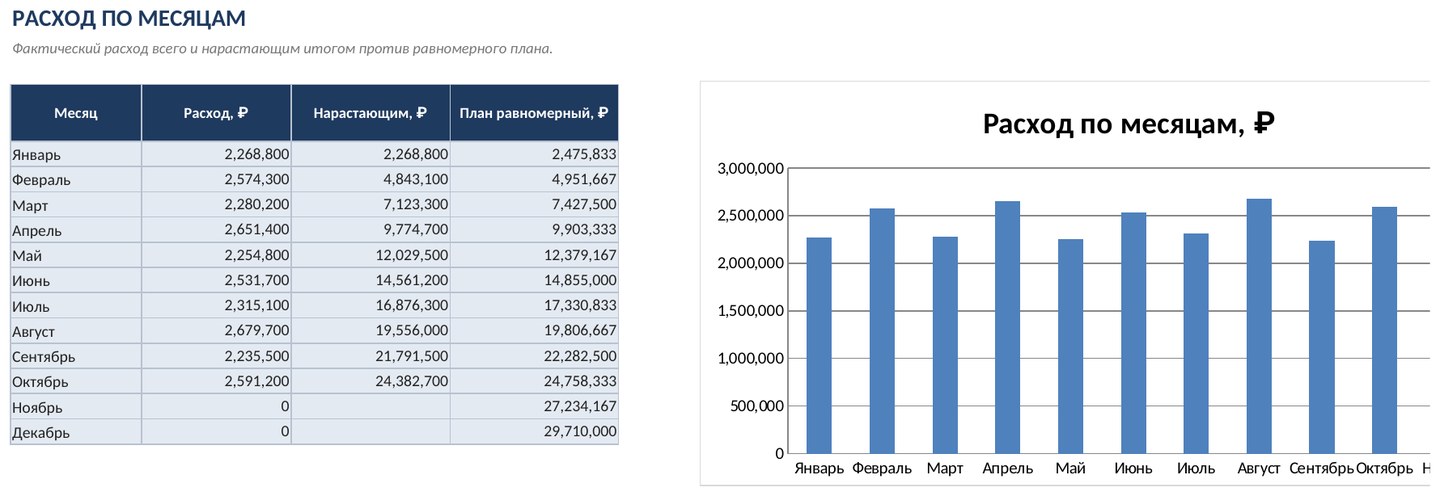The width and height of the screenshot is (1440, 496).
Task: Click the 'Май' table cell
Action: (76, 256)
